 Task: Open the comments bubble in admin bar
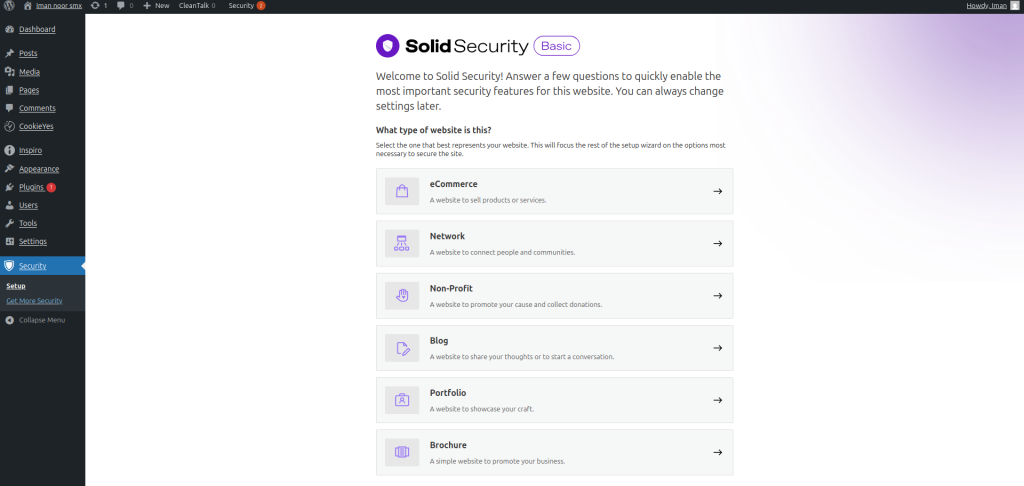click(124, 6)
